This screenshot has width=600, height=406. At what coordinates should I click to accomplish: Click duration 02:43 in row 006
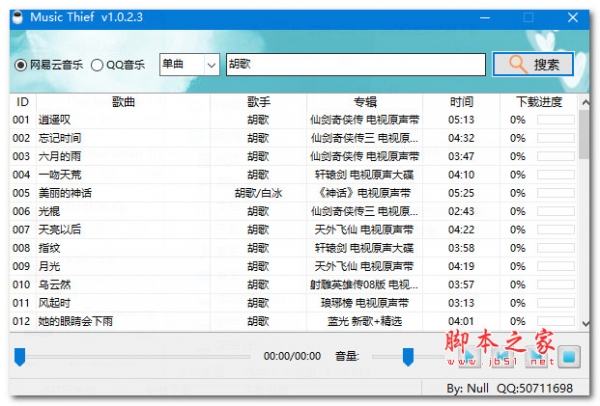coord(461,211)
